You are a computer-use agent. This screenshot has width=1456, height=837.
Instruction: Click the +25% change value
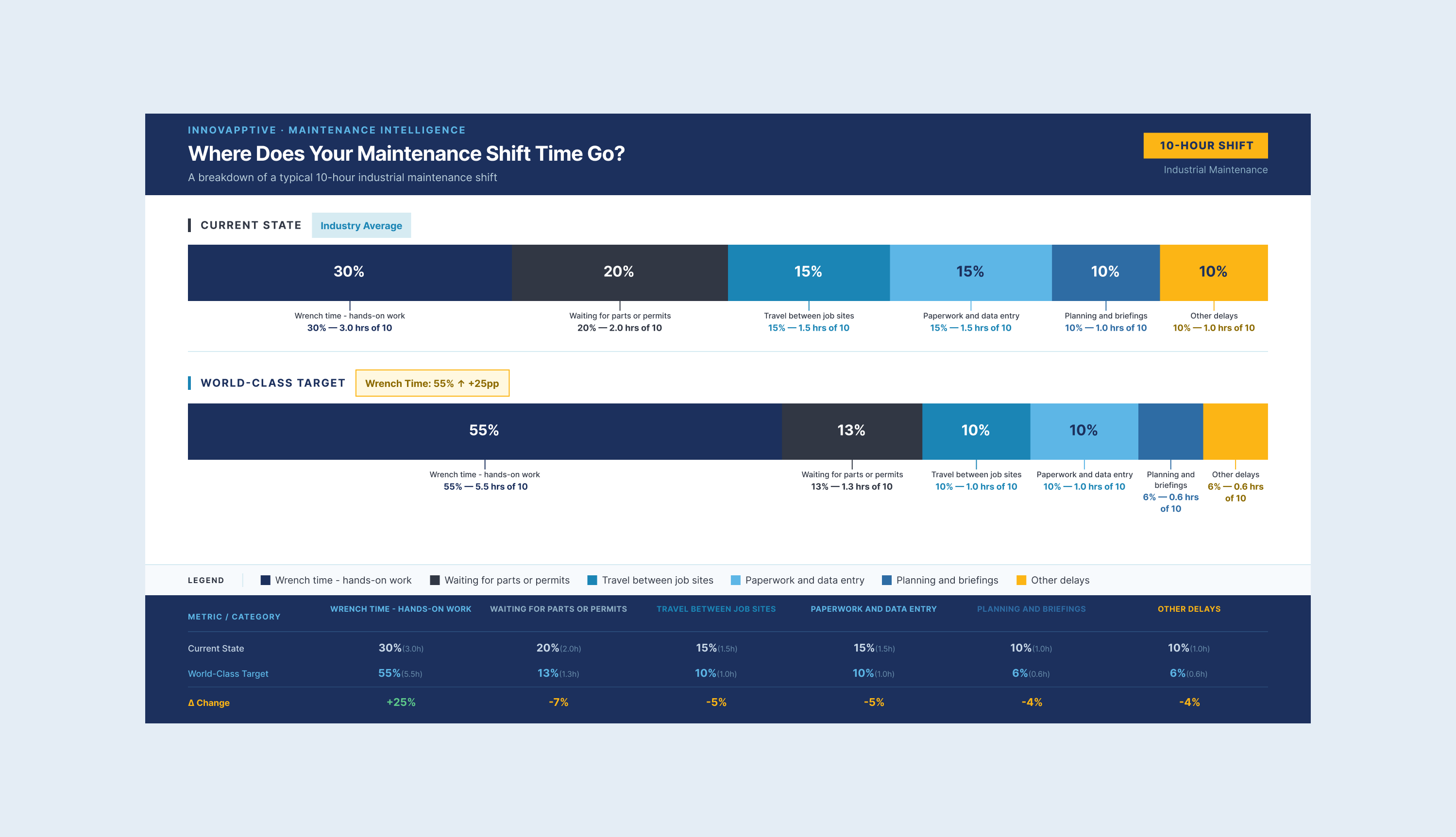[401, 702]
